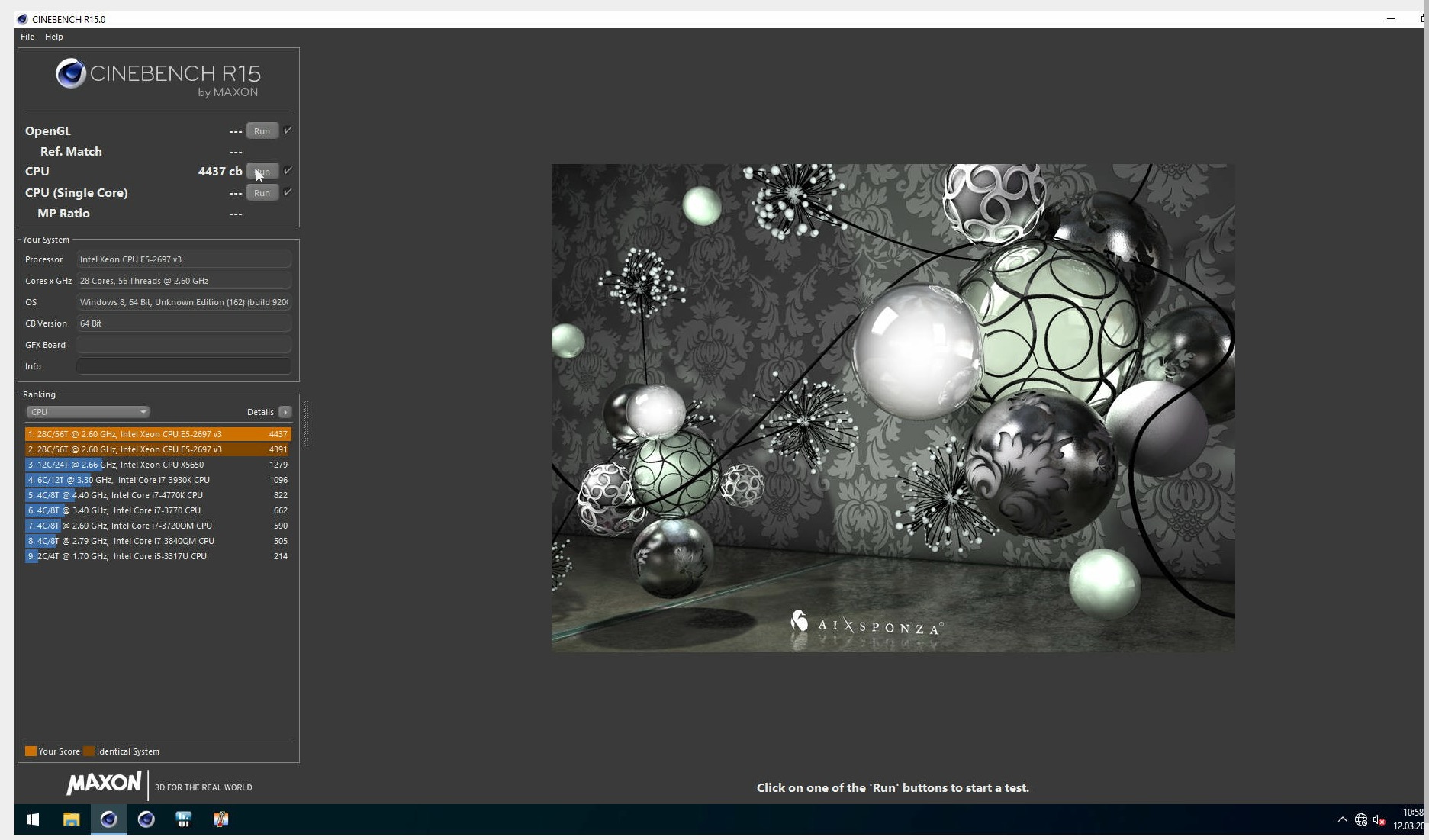Click the CB Version field value
1429x840 pixels.
pos(184,323)
